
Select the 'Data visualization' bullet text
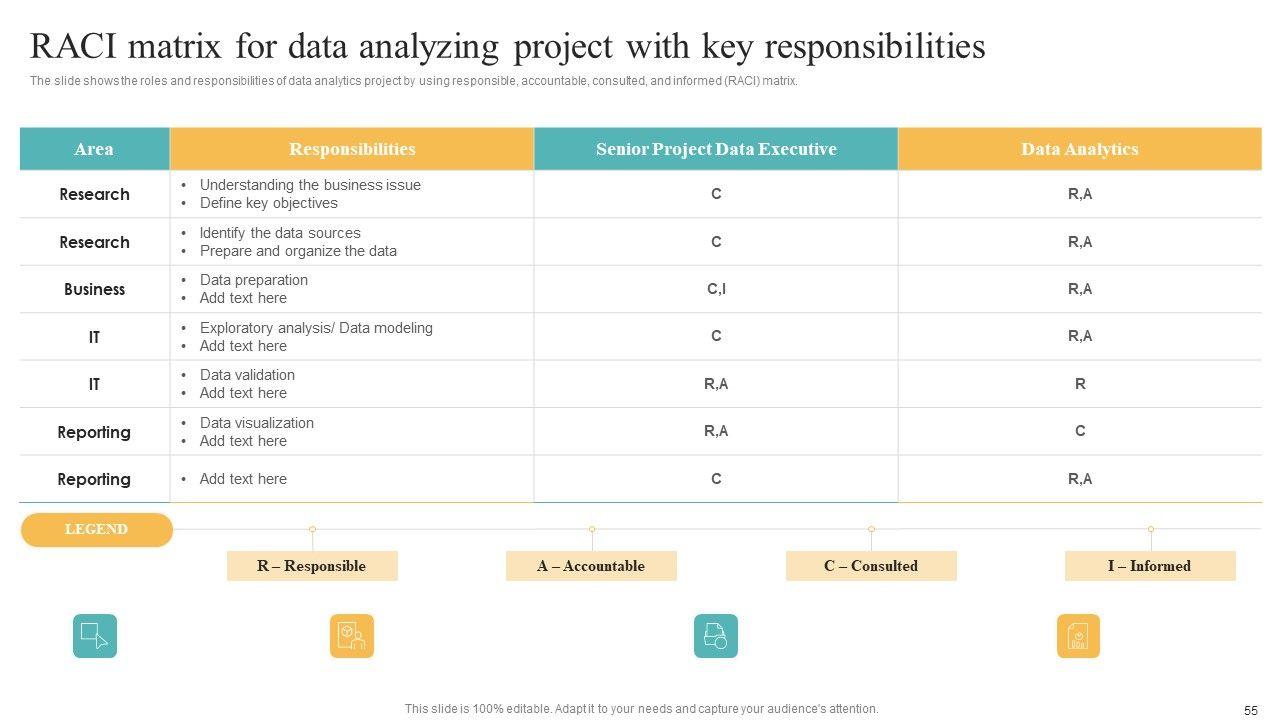click(257, 423)
